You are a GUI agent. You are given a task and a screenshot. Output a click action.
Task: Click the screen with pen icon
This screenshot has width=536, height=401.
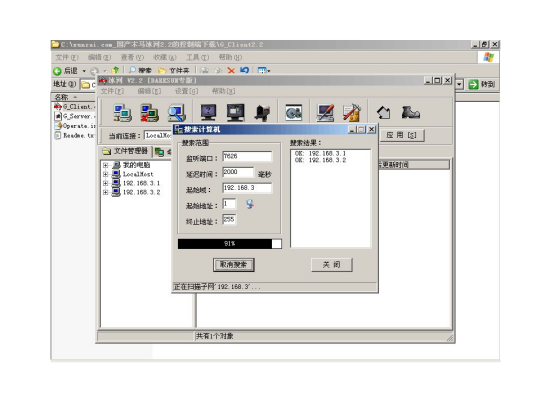[325, 113]
